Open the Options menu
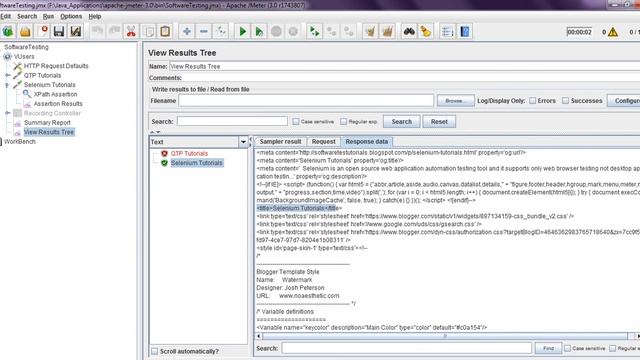 click(71, 16)
